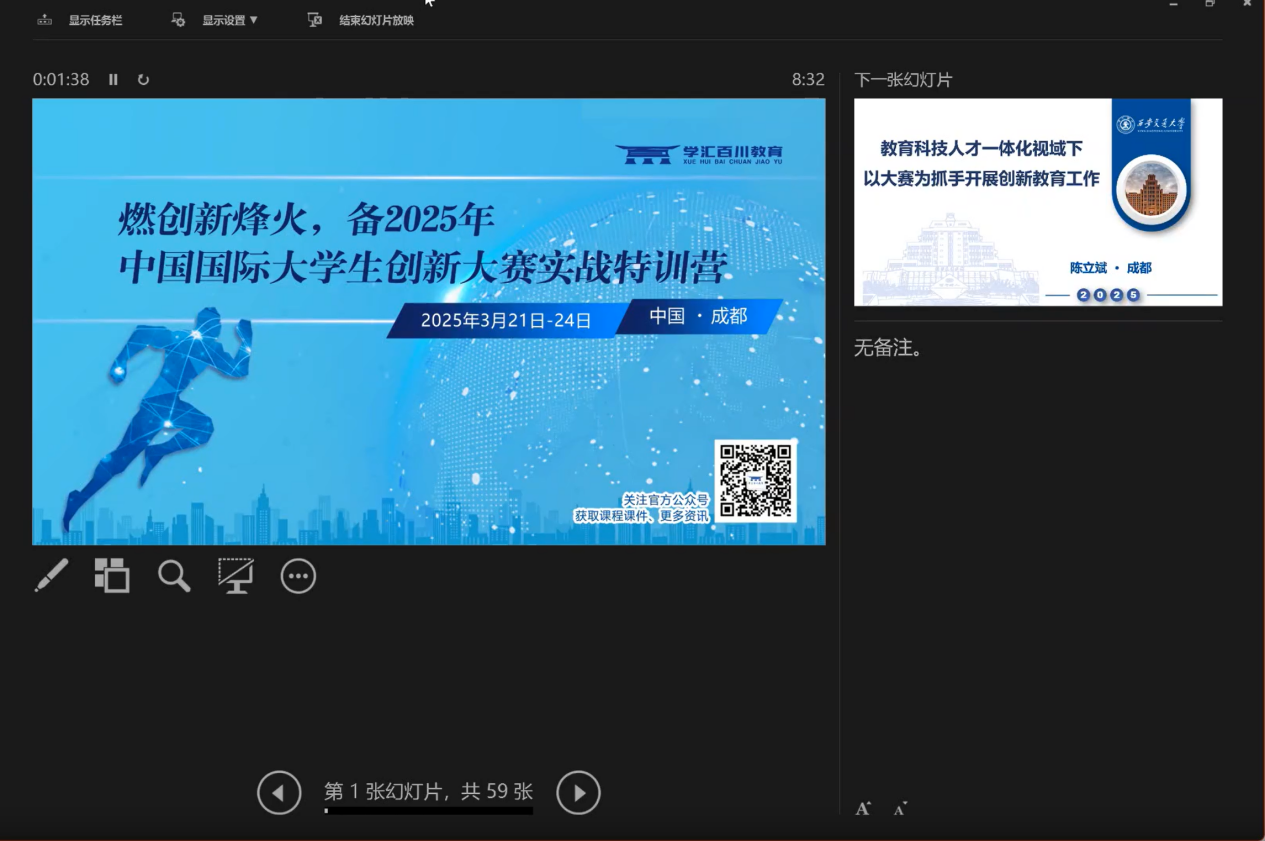Advance to the next slide arrow

578,793
